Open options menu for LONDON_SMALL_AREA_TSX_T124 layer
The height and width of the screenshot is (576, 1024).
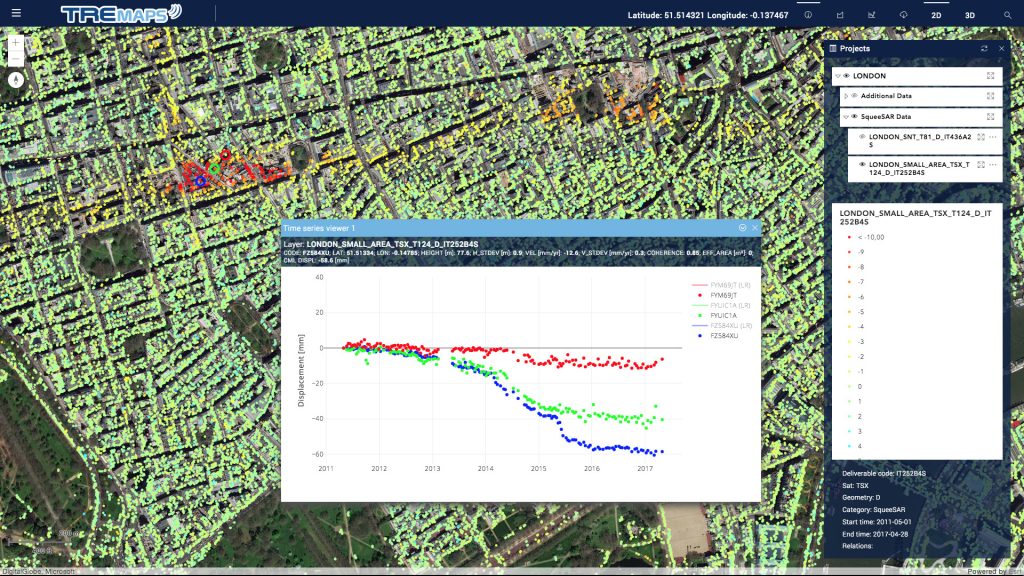[991, 165]
